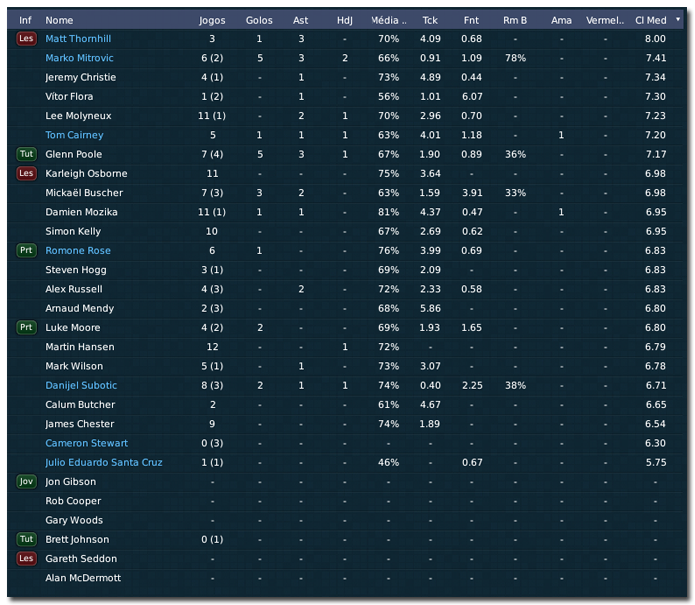Viewport: 695px width, 605px height.
Task: Click the Jov badge next to Jon Gibson
Action: tap(26, 482)
